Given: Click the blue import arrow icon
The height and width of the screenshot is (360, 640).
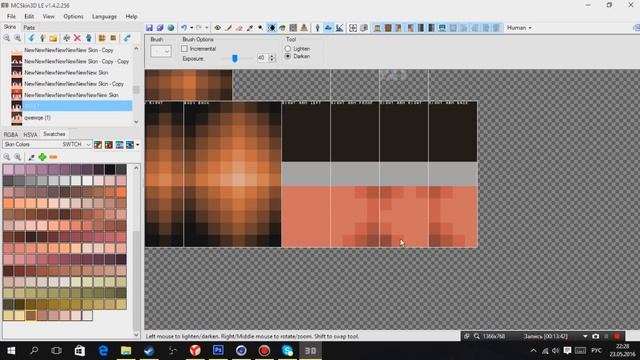Looking at the screenshot, I should 31,38.
